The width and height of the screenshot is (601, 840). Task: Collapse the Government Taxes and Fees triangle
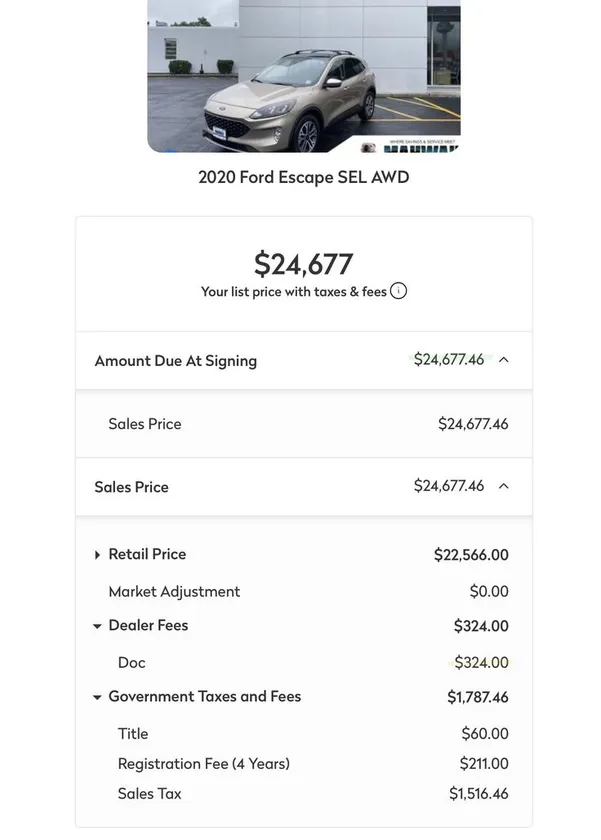(x=97, y=697)
